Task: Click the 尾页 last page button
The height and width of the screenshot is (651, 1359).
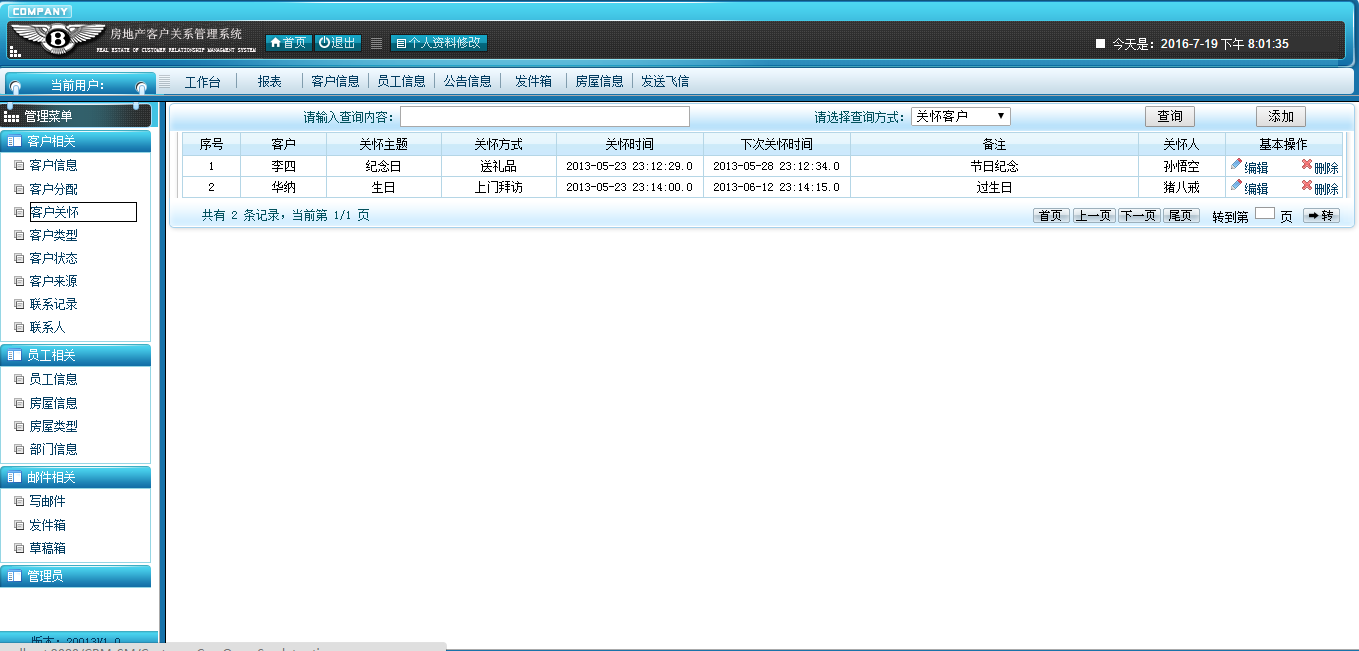Action: 1181,215
